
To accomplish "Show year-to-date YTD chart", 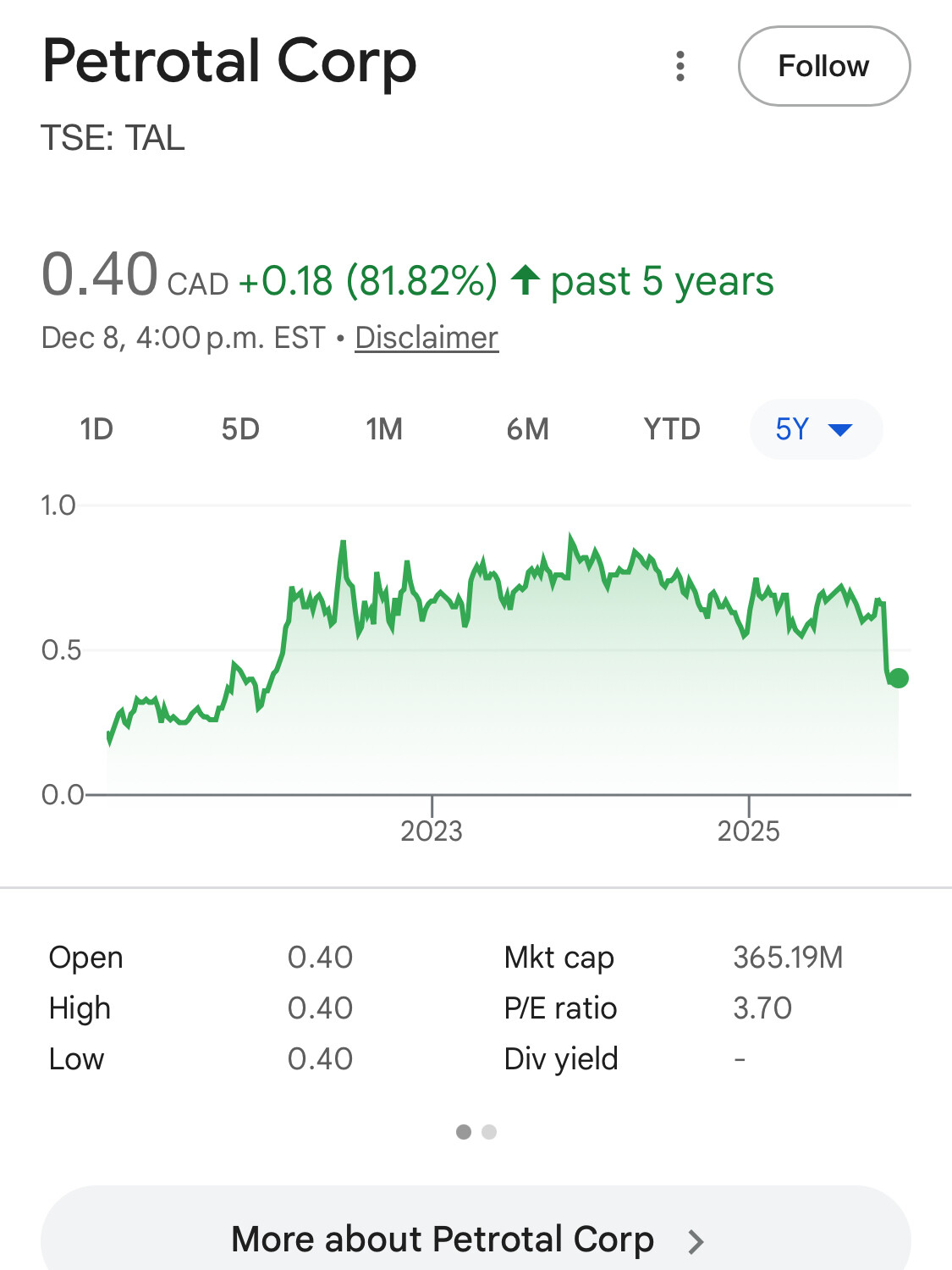I will coord(672,429).
